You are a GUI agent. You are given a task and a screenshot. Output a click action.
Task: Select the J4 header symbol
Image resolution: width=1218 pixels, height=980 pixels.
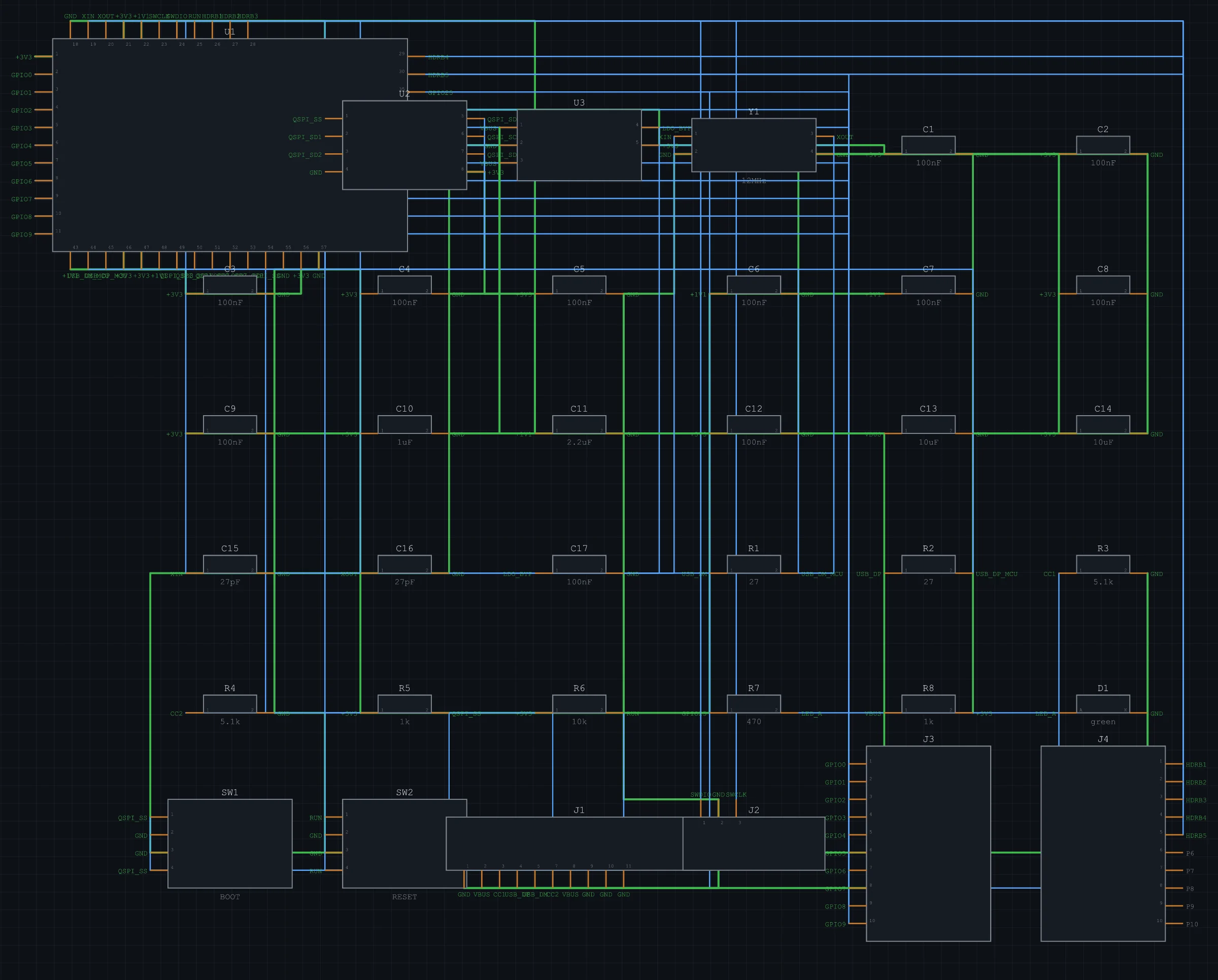coord(1103,843)
